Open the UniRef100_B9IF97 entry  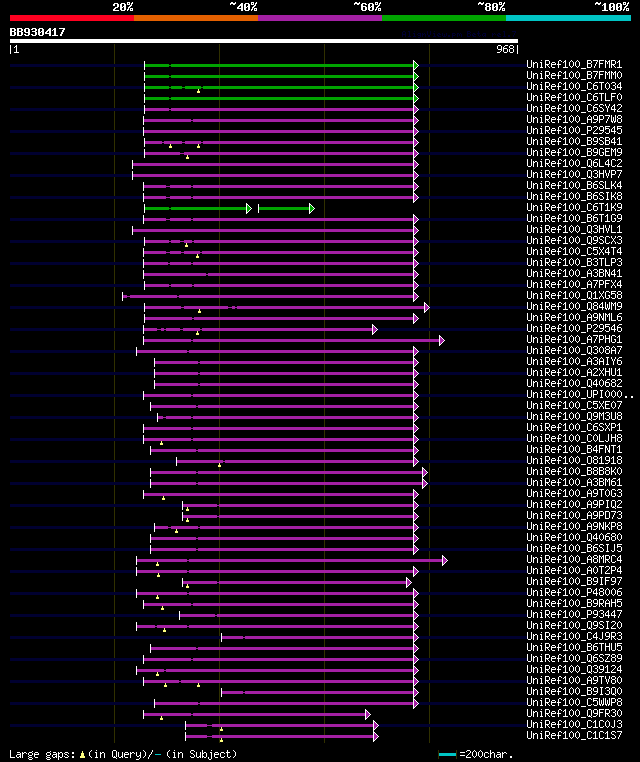pyautogui.click(x=574, y=582)
